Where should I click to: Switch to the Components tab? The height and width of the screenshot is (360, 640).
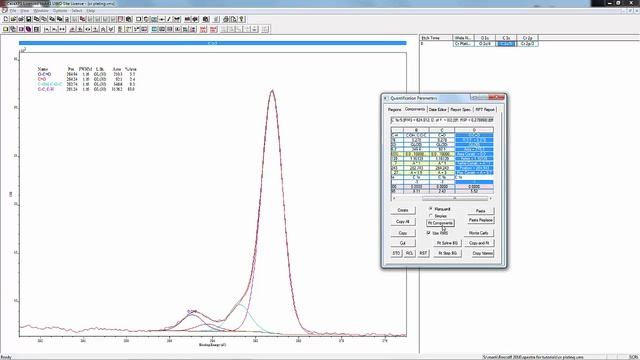[415, 109]
